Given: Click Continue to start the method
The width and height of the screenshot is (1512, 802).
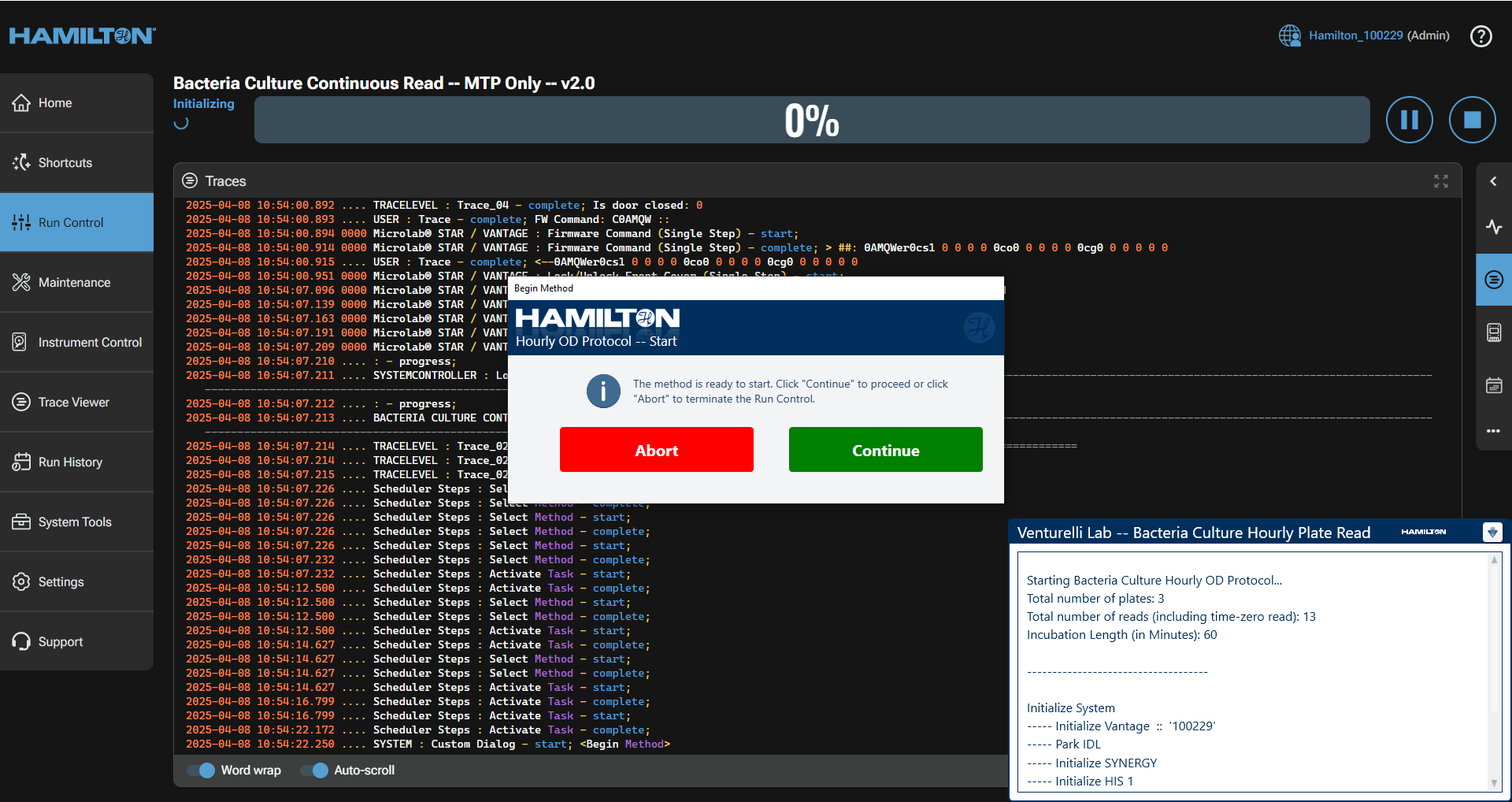Looking at the screenshot, I should point(885,450).
